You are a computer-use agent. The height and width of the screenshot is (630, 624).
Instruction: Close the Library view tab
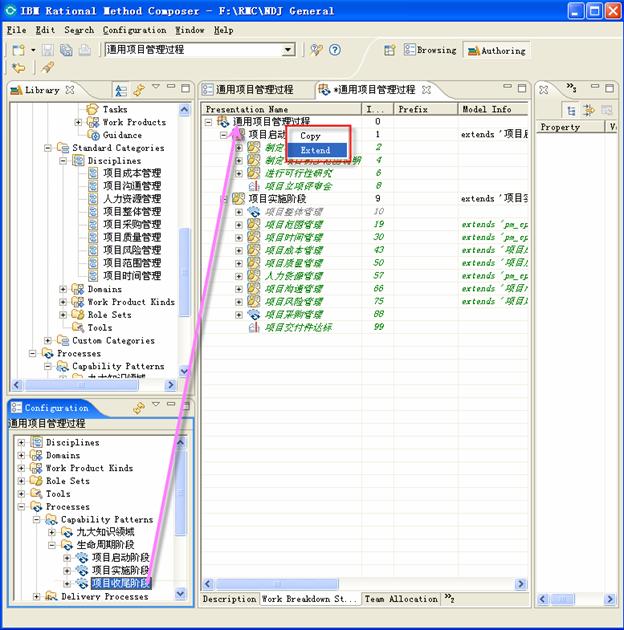click(x=70, y=90)
